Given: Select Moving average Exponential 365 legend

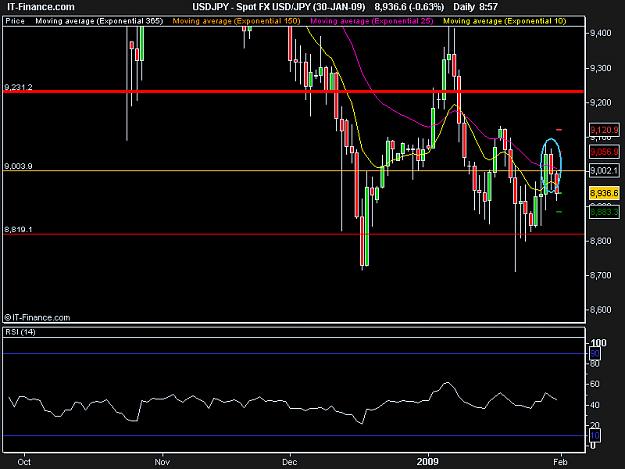Looking at the screenshot, I should tap(99, 21).
